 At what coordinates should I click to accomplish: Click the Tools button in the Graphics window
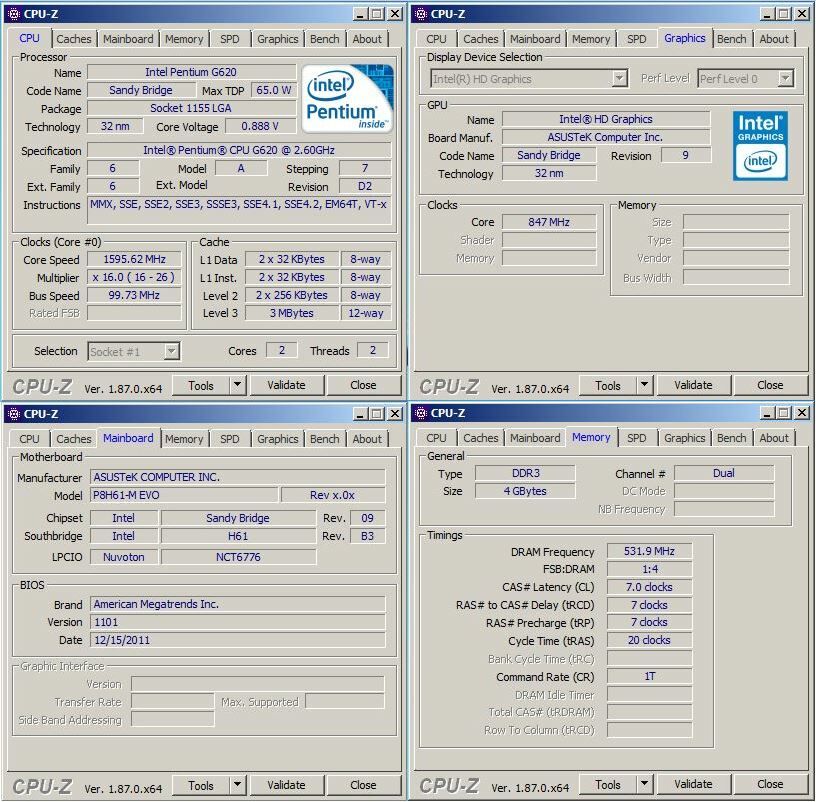click(x=608, y=386)
